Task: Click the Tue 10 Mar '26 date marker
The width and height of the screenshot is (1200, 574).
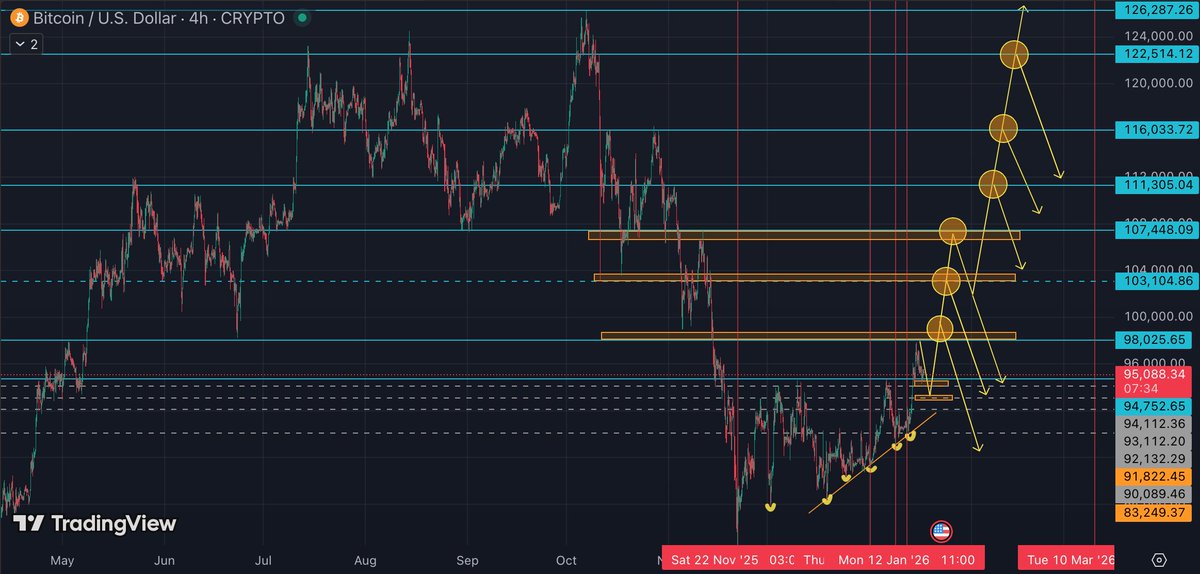Action: tap(1066, 559)
